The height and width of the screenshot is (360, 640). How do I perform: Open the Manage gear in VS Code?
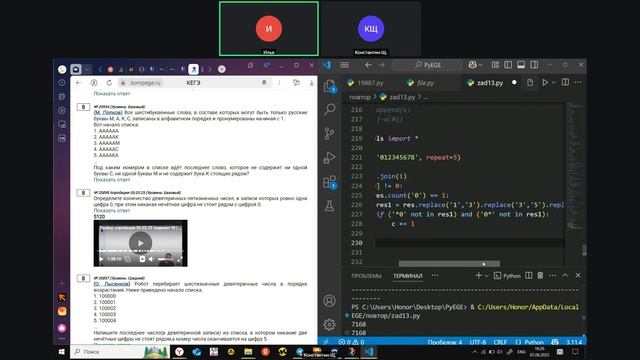coord(329,324)
